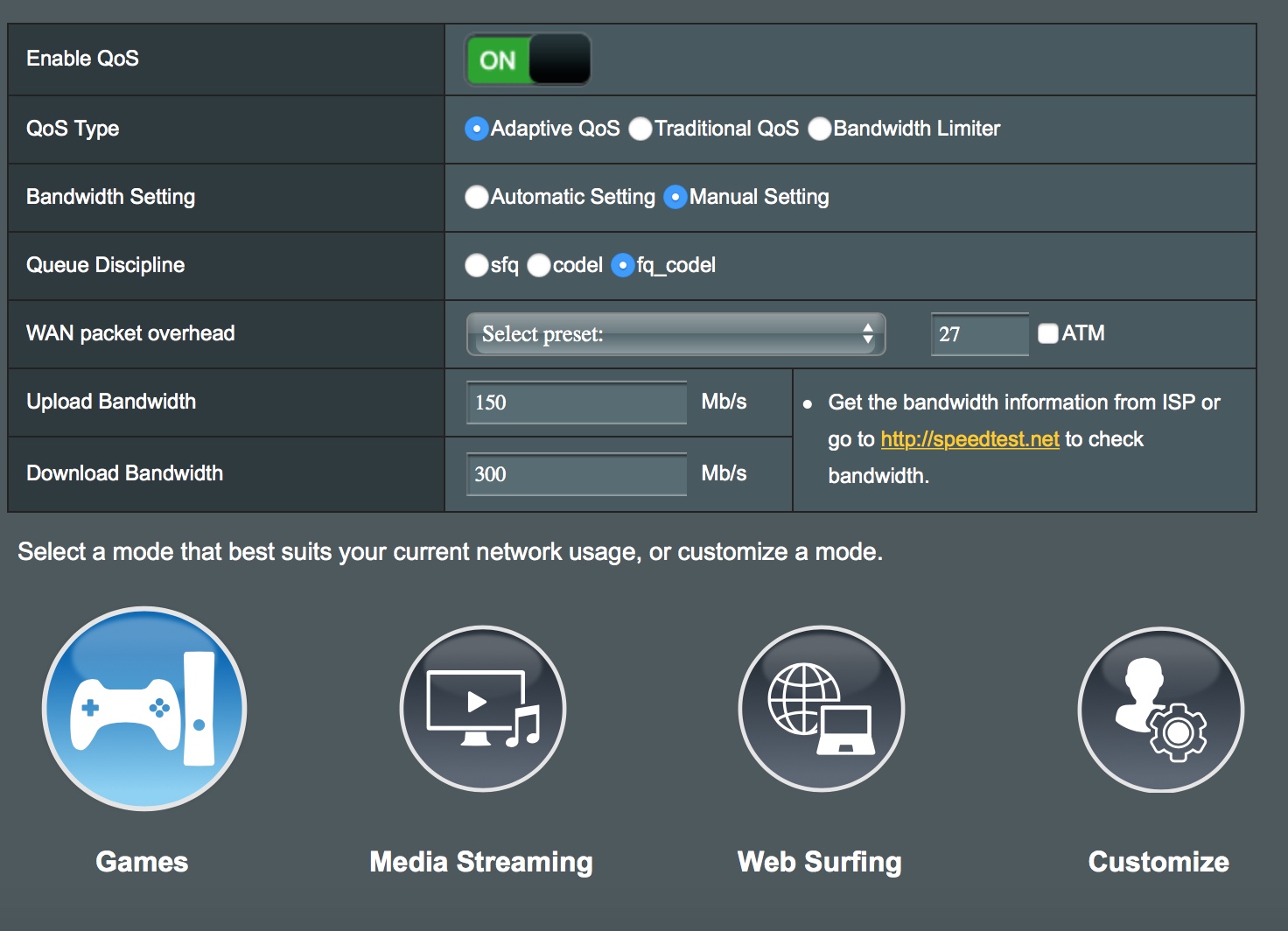Click the Games label text
Image resolution: width=1288 pixels, height=931 pixels.
pos(142,862)
